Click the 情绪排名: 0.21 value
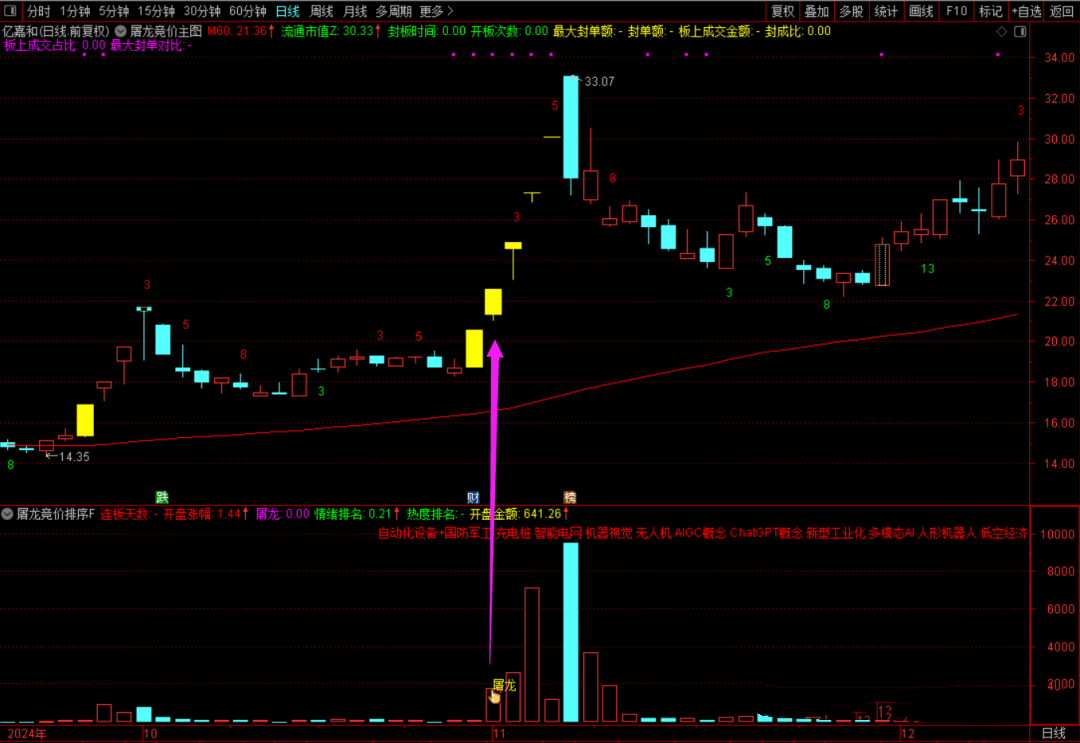This screenshot has height=743, width=1080. [357, 514]
